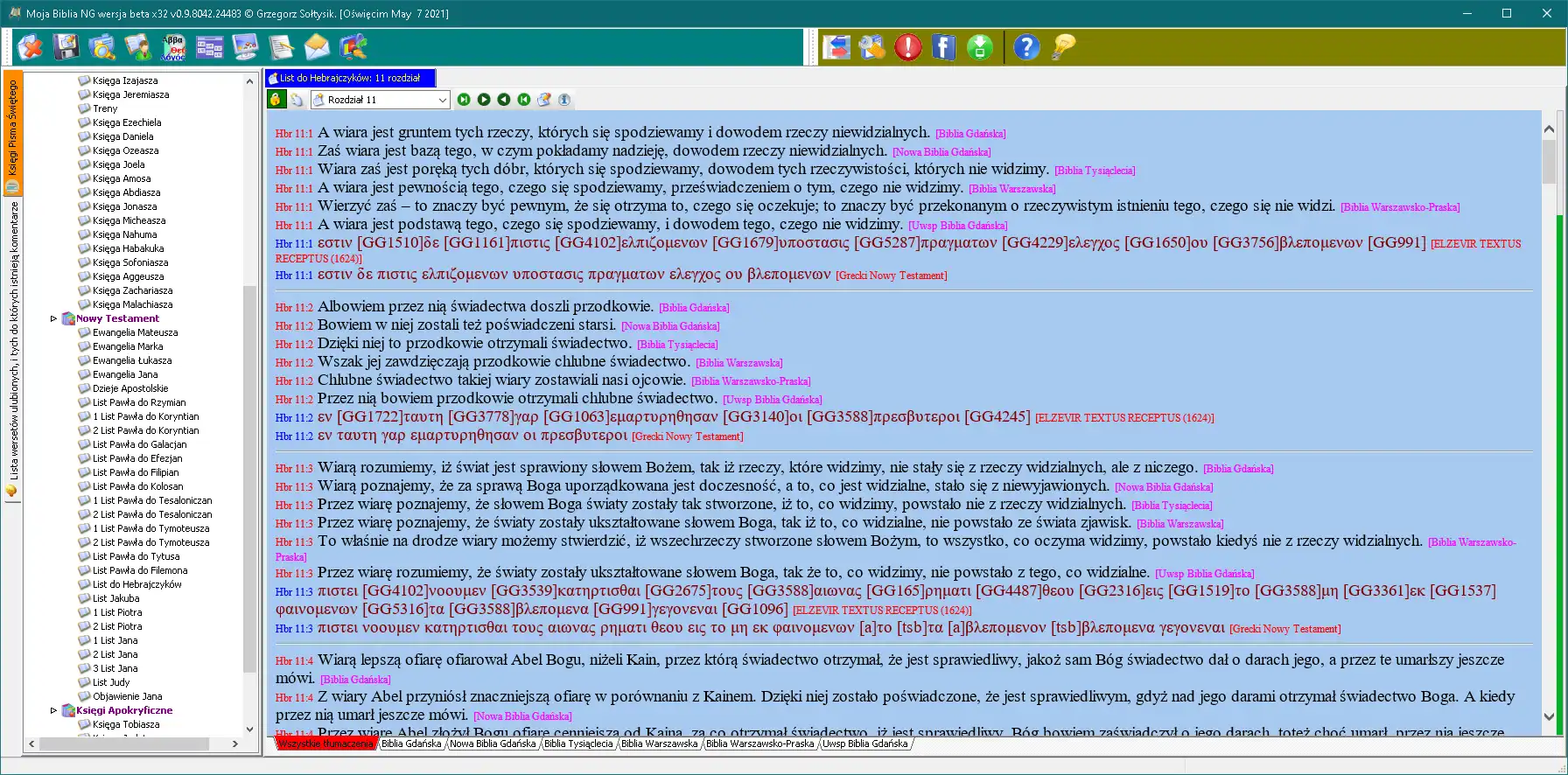Open the wrench tools settings icon
1568x775 pixels.
click(x=872, y=46)
